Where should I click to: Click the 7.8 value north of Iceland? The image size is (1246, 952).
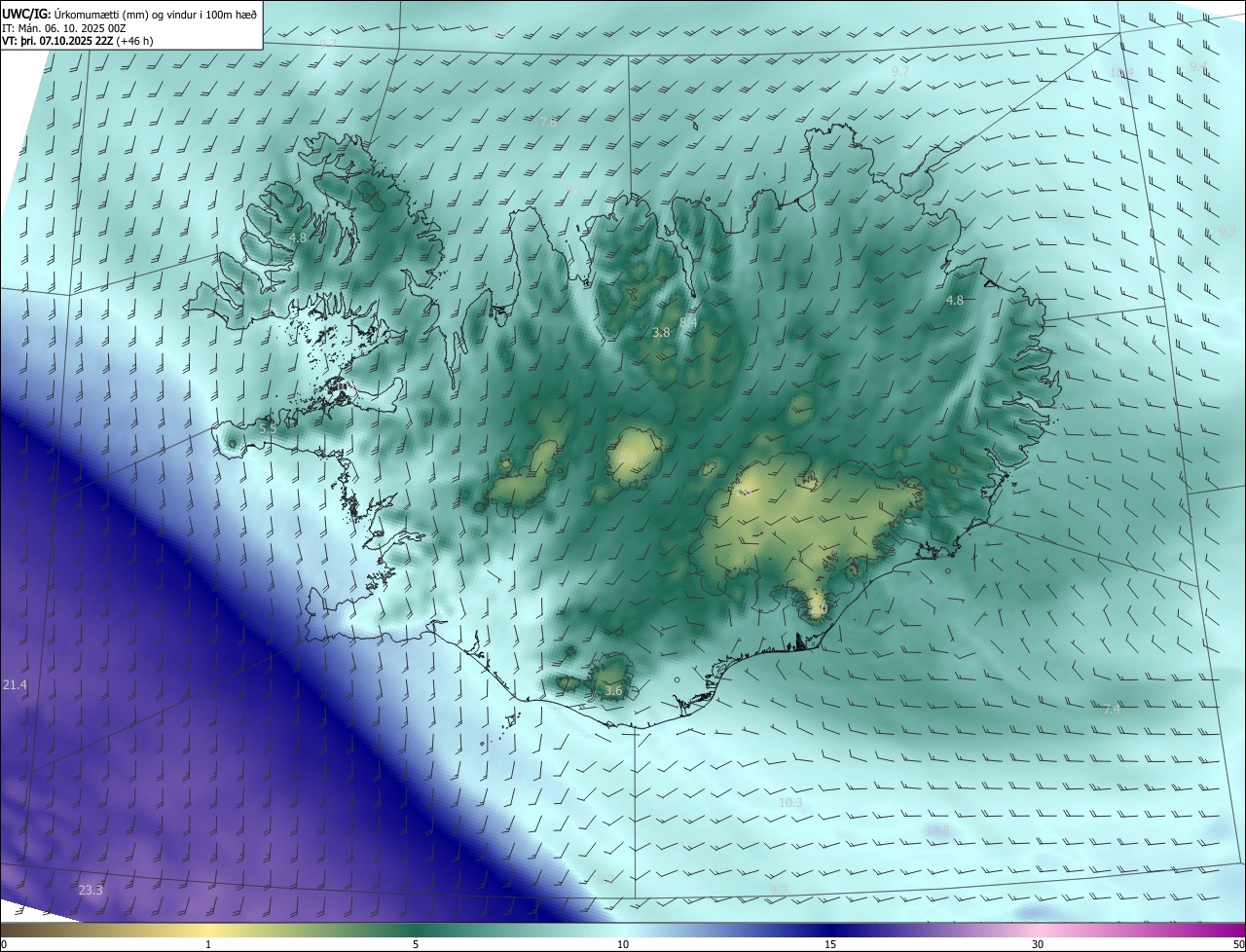(548, 123)
